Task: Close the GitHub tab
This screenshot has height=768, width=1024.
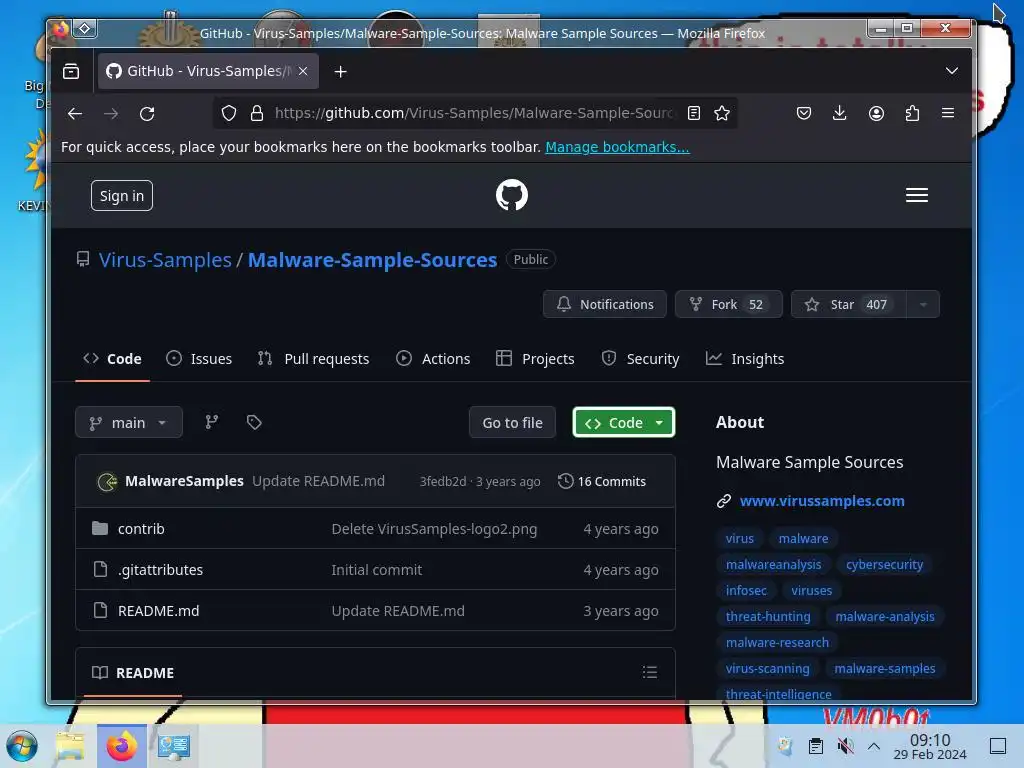Action: click(x=303, y=71)
